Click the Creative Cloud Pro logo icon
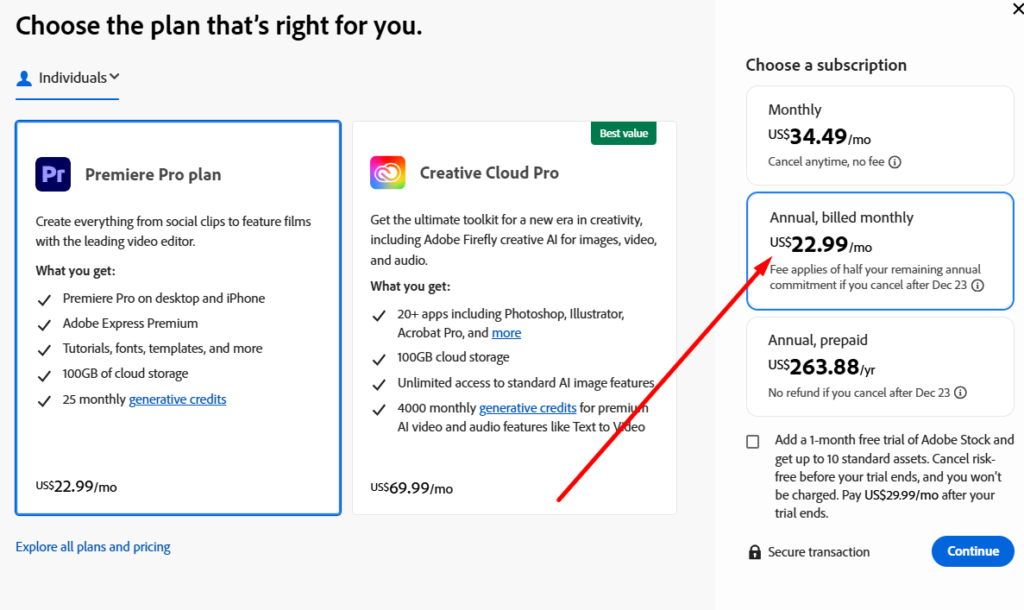This screenshot has width=1024, height=610. point(387,173)
